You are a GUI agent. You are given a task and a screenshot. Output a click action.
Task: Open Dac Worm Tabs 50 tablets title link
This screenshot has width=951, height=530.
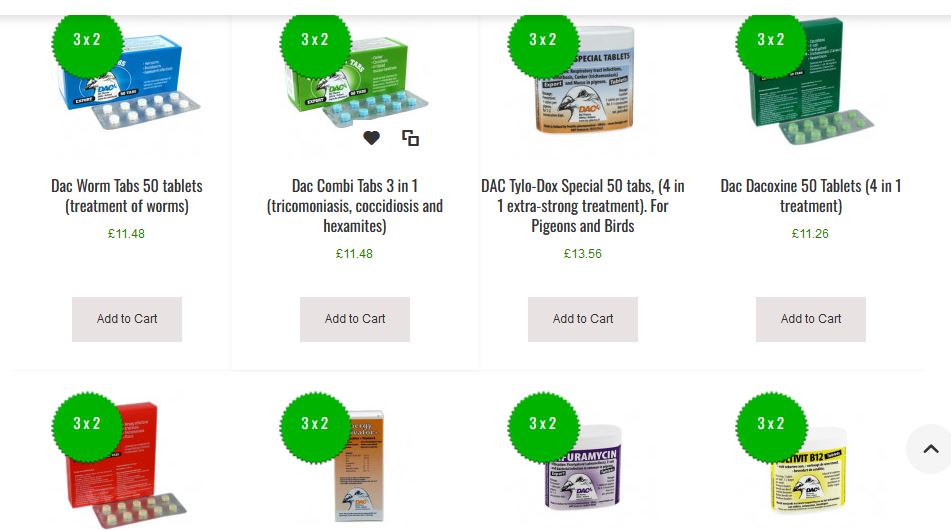(127, 196)
